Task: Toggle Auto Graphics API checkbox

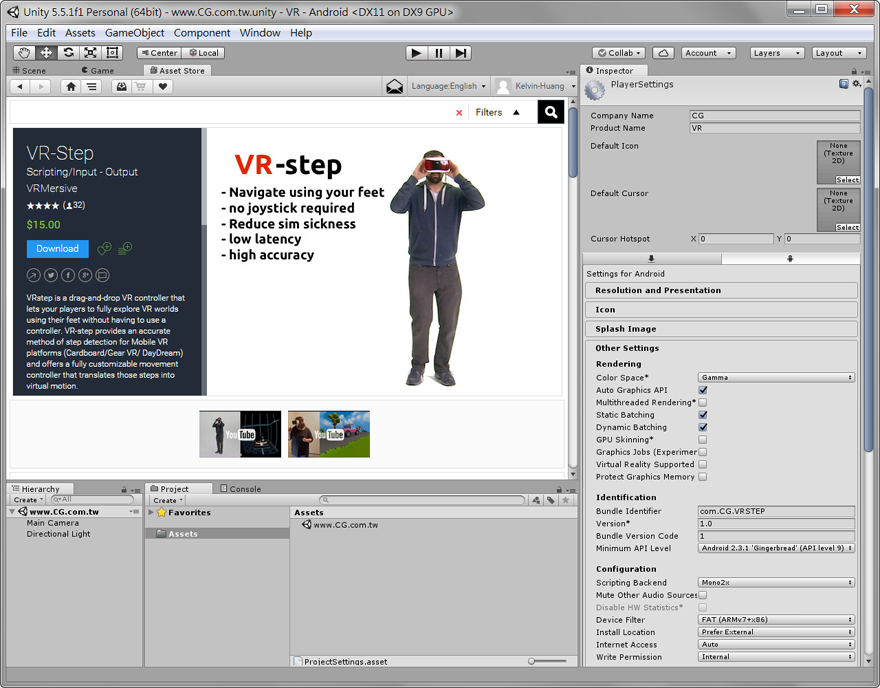Action: [x=703, y=390]
